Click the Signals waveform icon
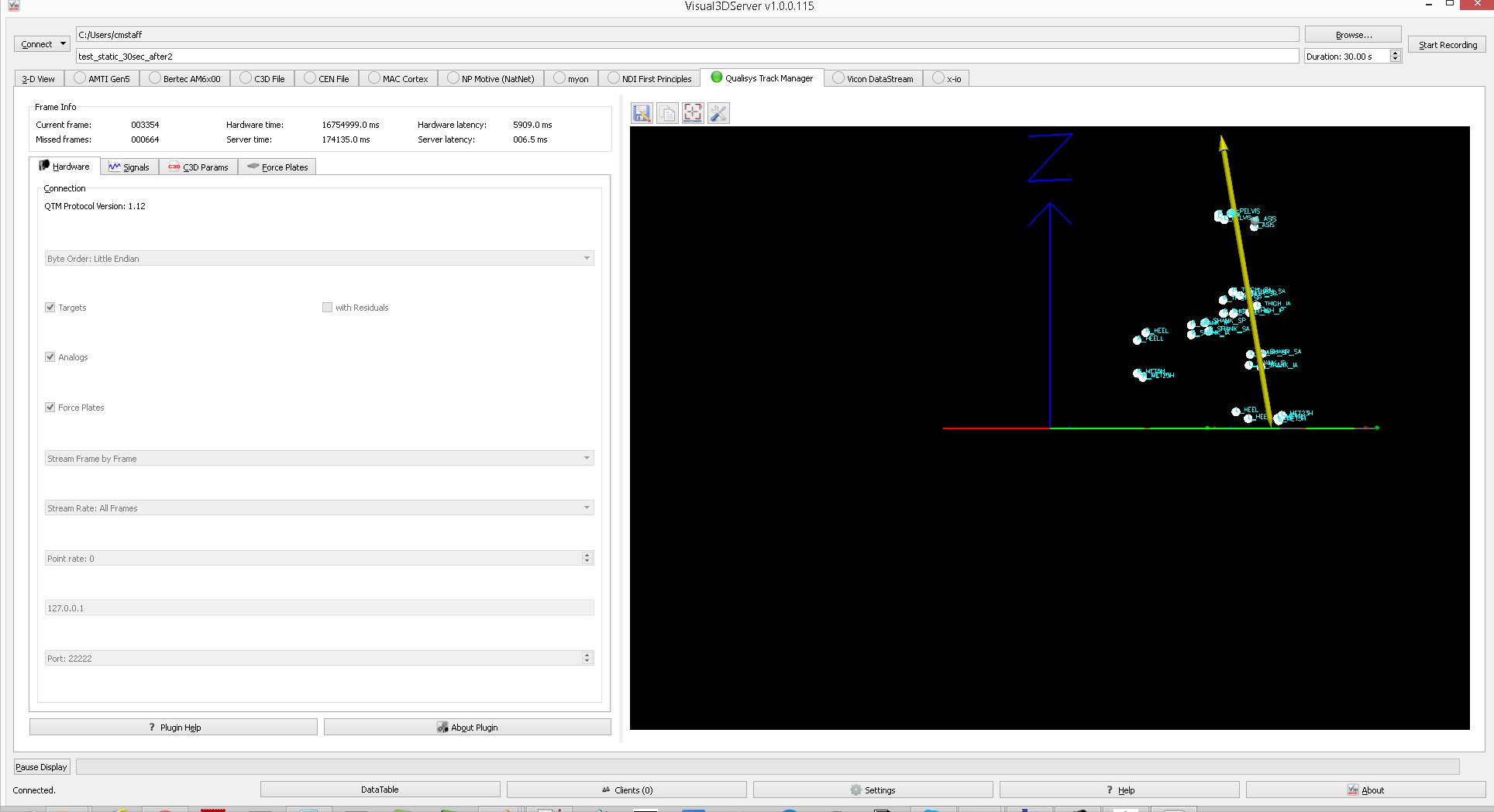The image size is (1494, 812). (115, 167)
